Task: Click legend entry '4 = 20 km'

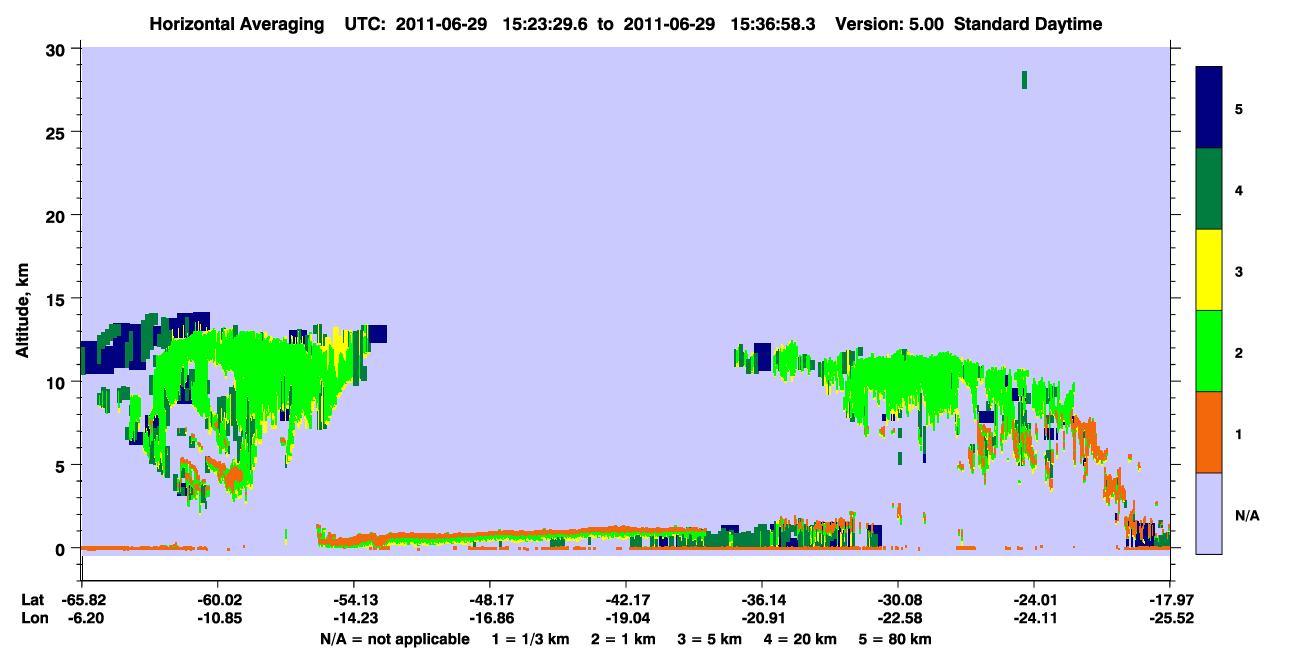Action: [x=802, y=639]
